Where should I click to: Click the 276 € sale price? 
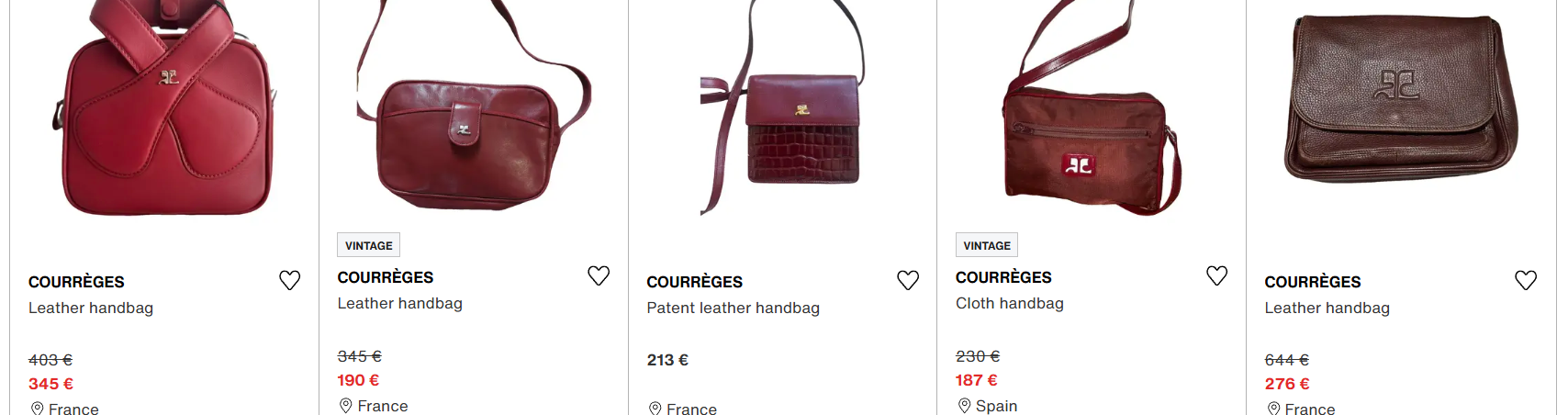pyautogui.click(x=1287, y=384)
